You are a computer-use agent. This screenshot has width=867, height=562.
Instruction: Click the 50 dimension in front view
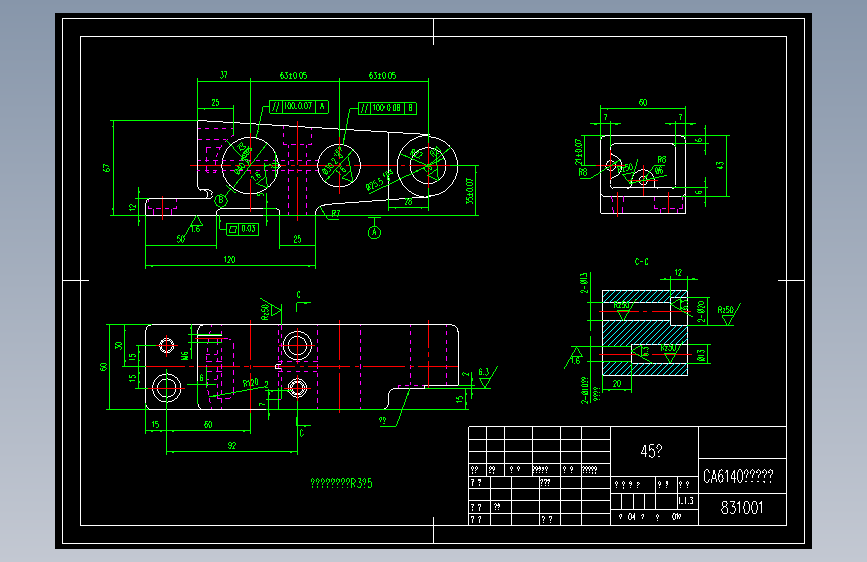coord(181,239)
